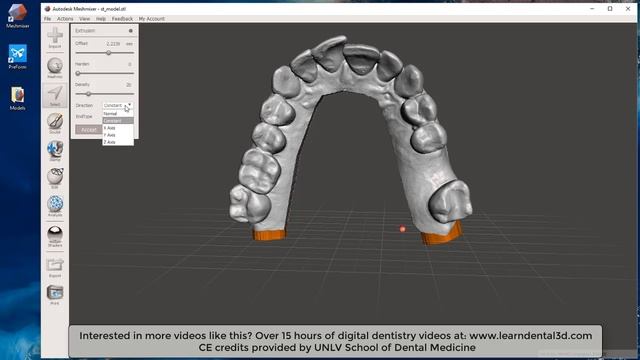The height and width of the screenshot is (360, 640).
Task: Click the left orange extruded region
Action: pos(269,235)
